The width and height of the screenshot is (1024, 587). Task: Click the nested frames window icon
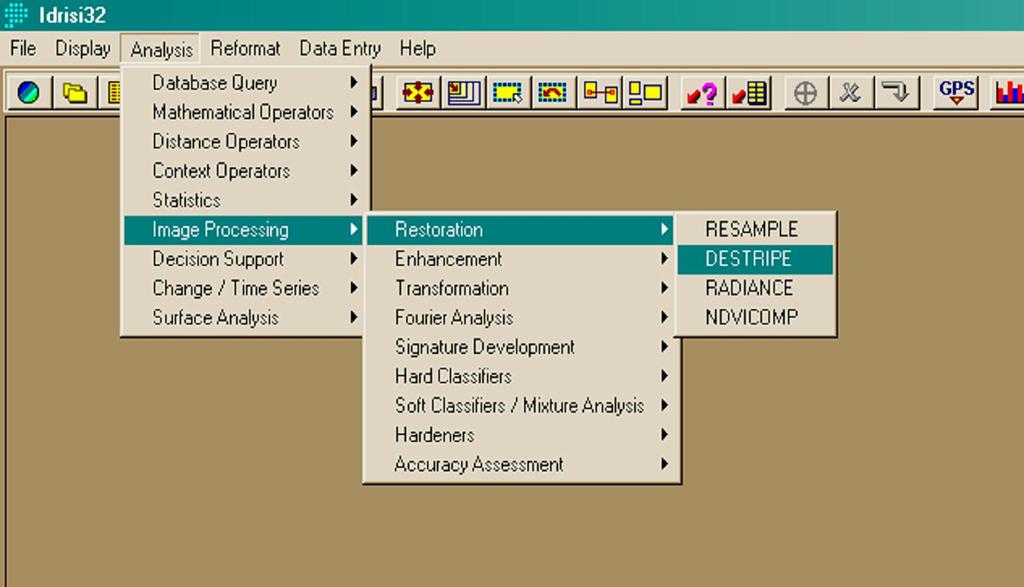464,93
